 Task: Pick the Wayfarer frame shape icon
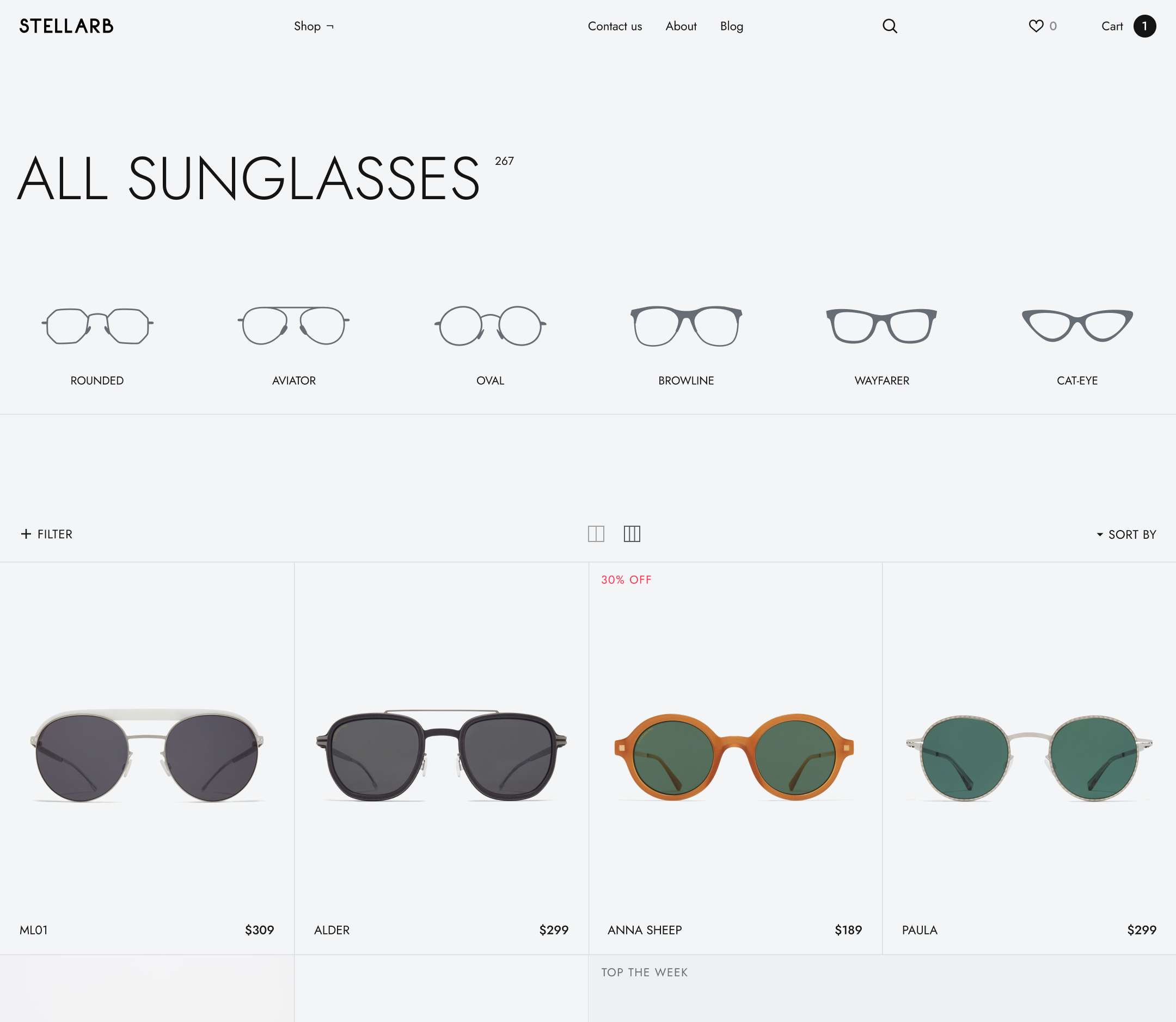pyautogui.click(x=881, y=325)
